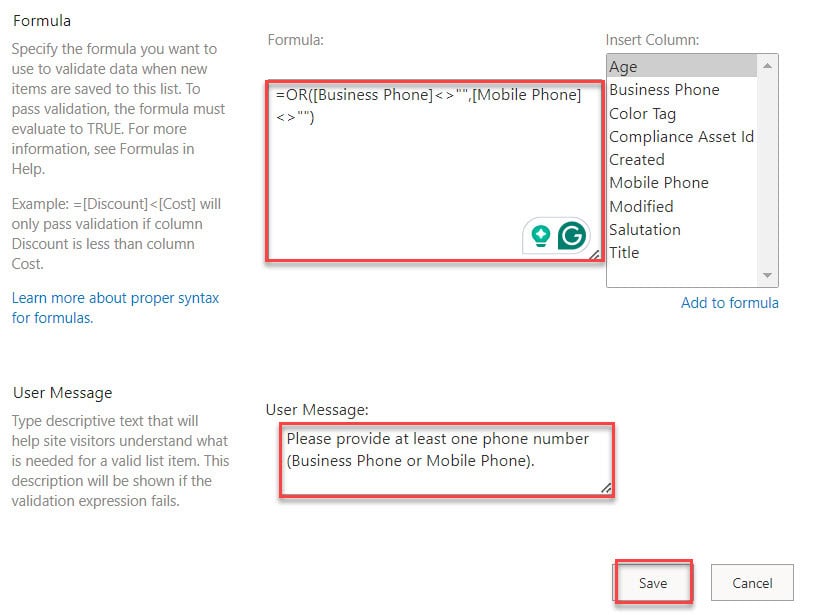Click the User Message box resize handle
The width and height of the screenshot is (823, 615).
click(x=606, y=488)
